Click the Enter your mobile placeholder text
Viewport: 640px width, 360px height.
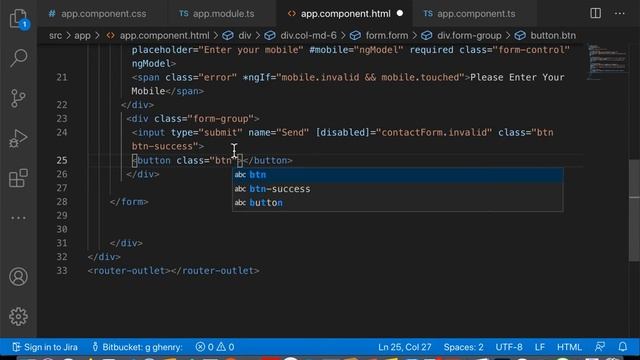(251, 50)
